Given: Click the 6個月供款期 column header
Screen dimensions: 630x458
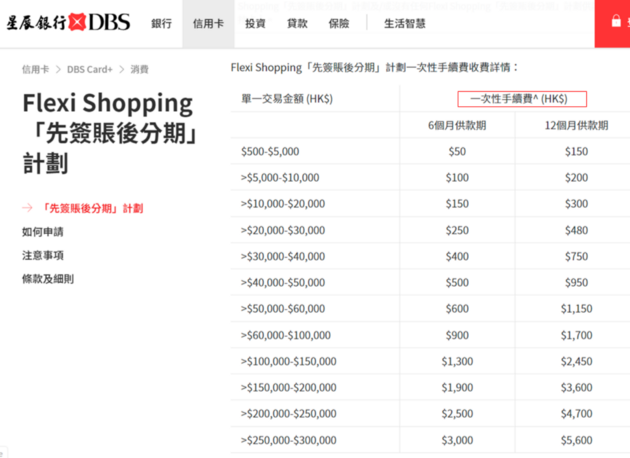Looking at the screenshot, I should click(457, 125).
